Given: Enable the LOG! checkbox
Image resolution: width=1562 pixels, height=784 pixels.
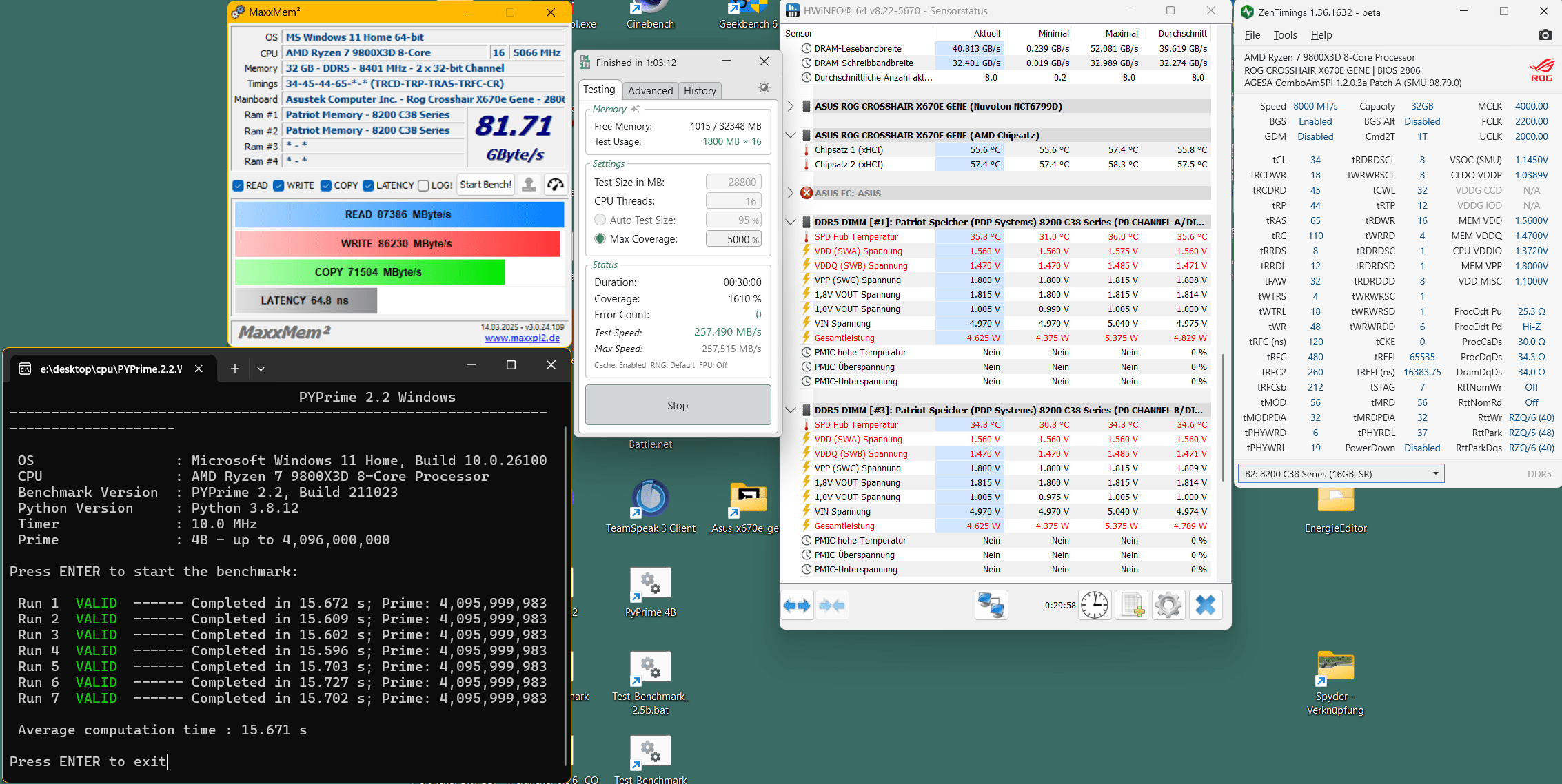Looking at the screenshot, I should (x=423, y=185).
